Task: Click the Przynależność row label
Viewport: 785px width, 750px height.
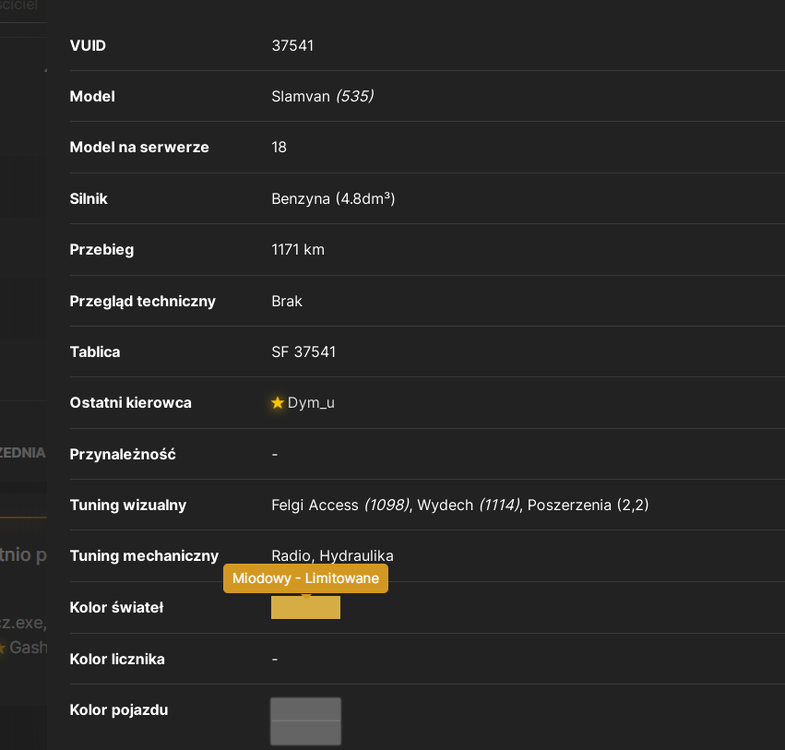Action: (122, 454)
